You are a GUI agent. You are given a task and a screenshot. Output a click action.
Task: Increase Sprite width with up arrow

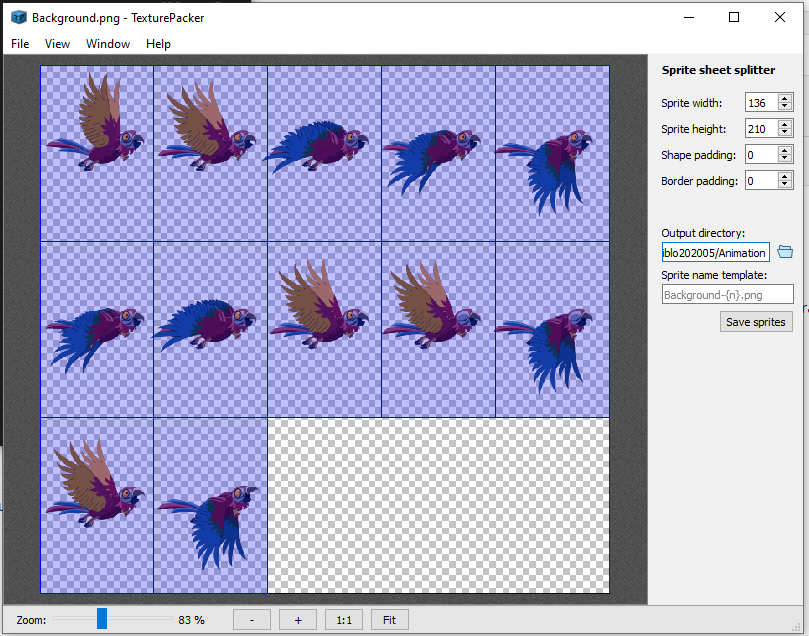point(784,99)
